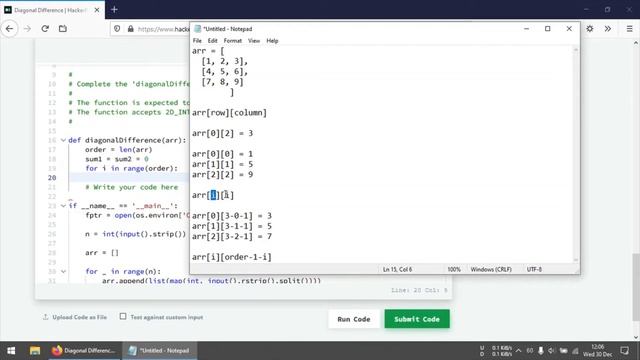Click the Notepad vertical scrollbar
640x360 pixels.
[576, 154]
